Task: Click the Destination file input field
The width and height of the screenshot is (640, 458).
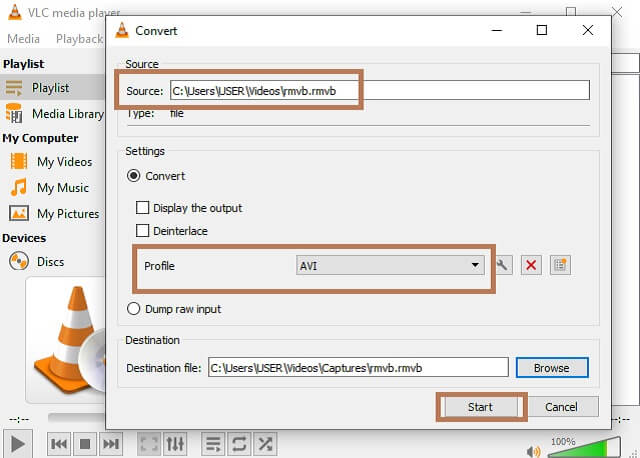Action: (x=358, y=368)
